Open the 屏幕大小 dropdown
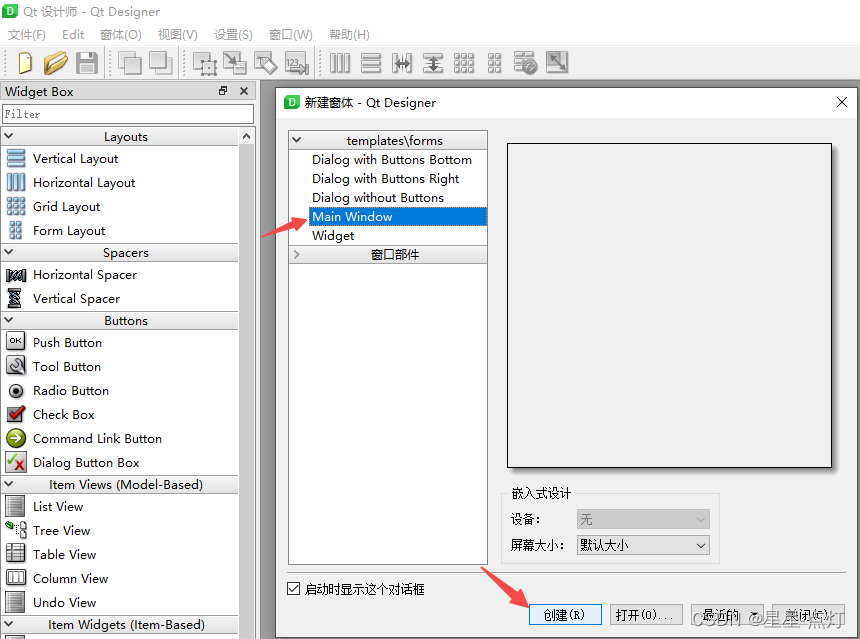 (x=643, y=545)
